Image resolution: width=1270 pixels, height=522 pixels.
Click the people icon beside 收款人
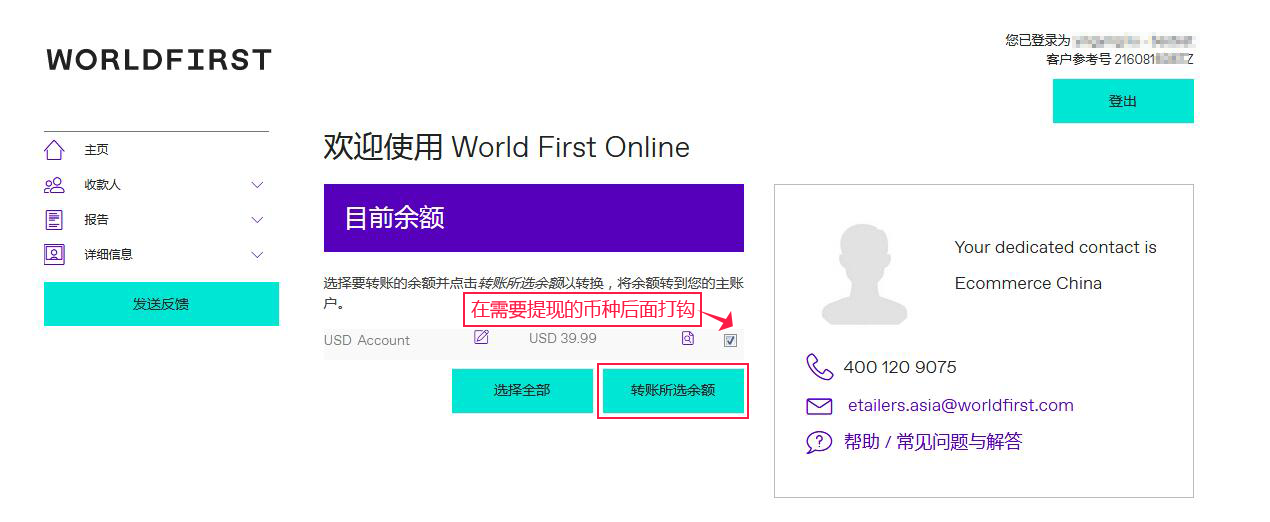click(x=54, y=185)
